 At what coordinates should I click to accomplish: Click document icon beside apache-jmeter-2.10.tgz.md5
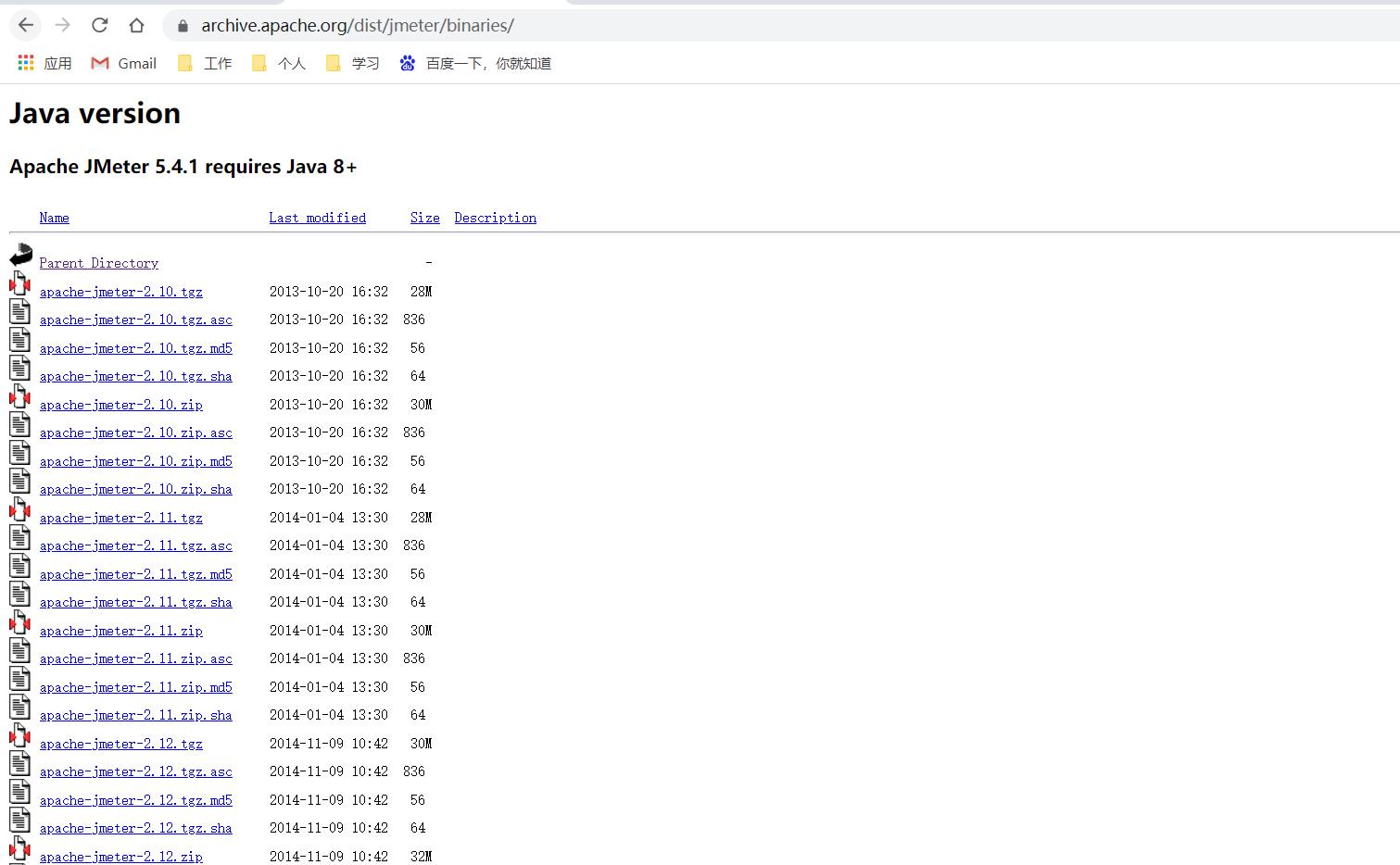[x=19, y=340]
